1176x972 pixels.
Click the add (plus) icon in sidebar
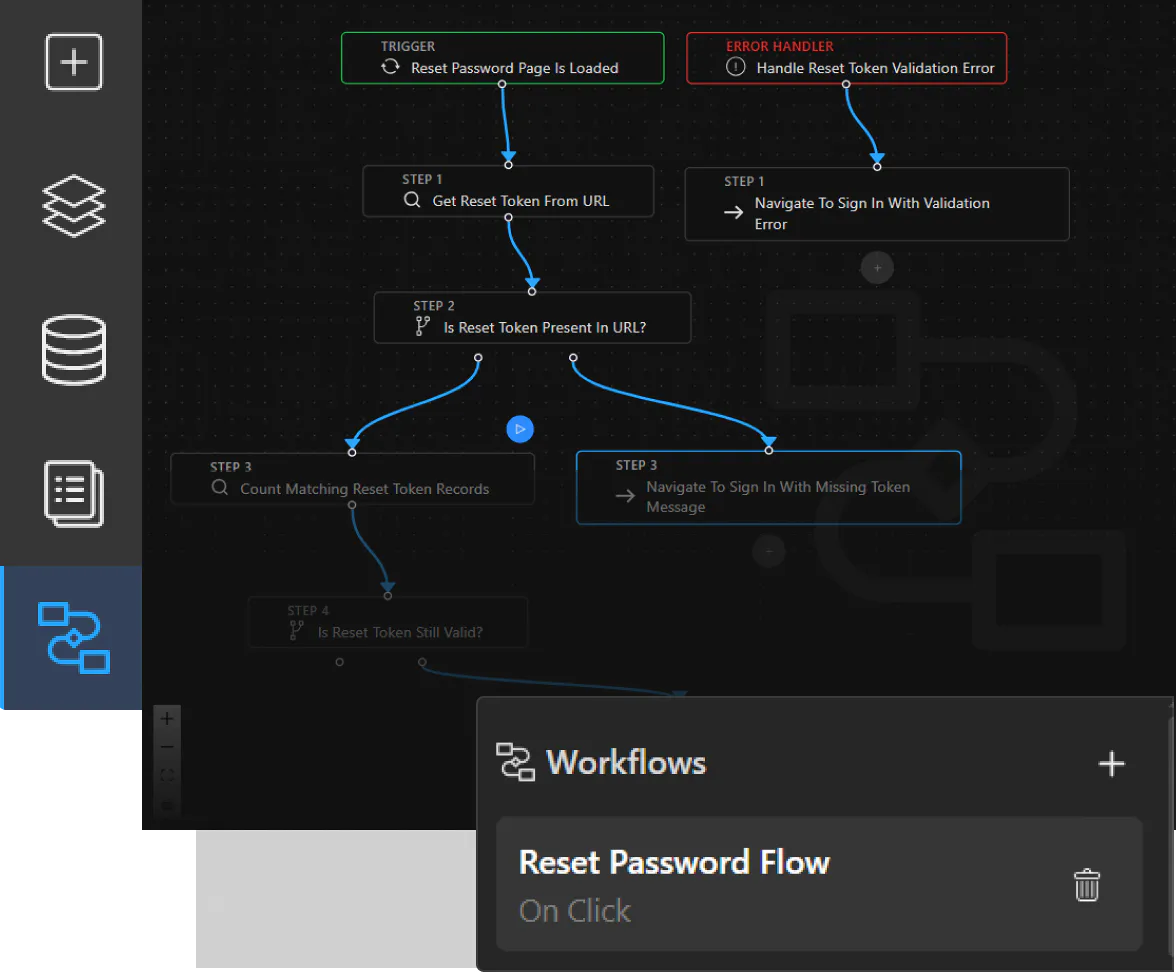74,62
